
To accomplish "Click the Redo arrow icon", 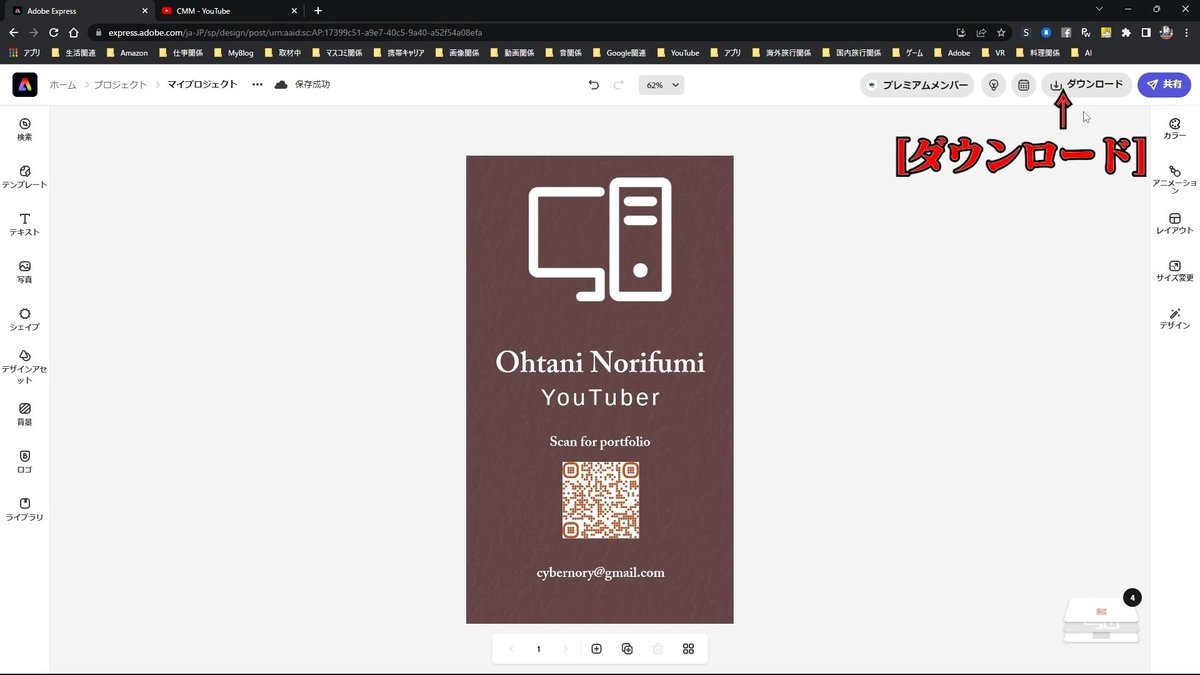I will point(618,85).
